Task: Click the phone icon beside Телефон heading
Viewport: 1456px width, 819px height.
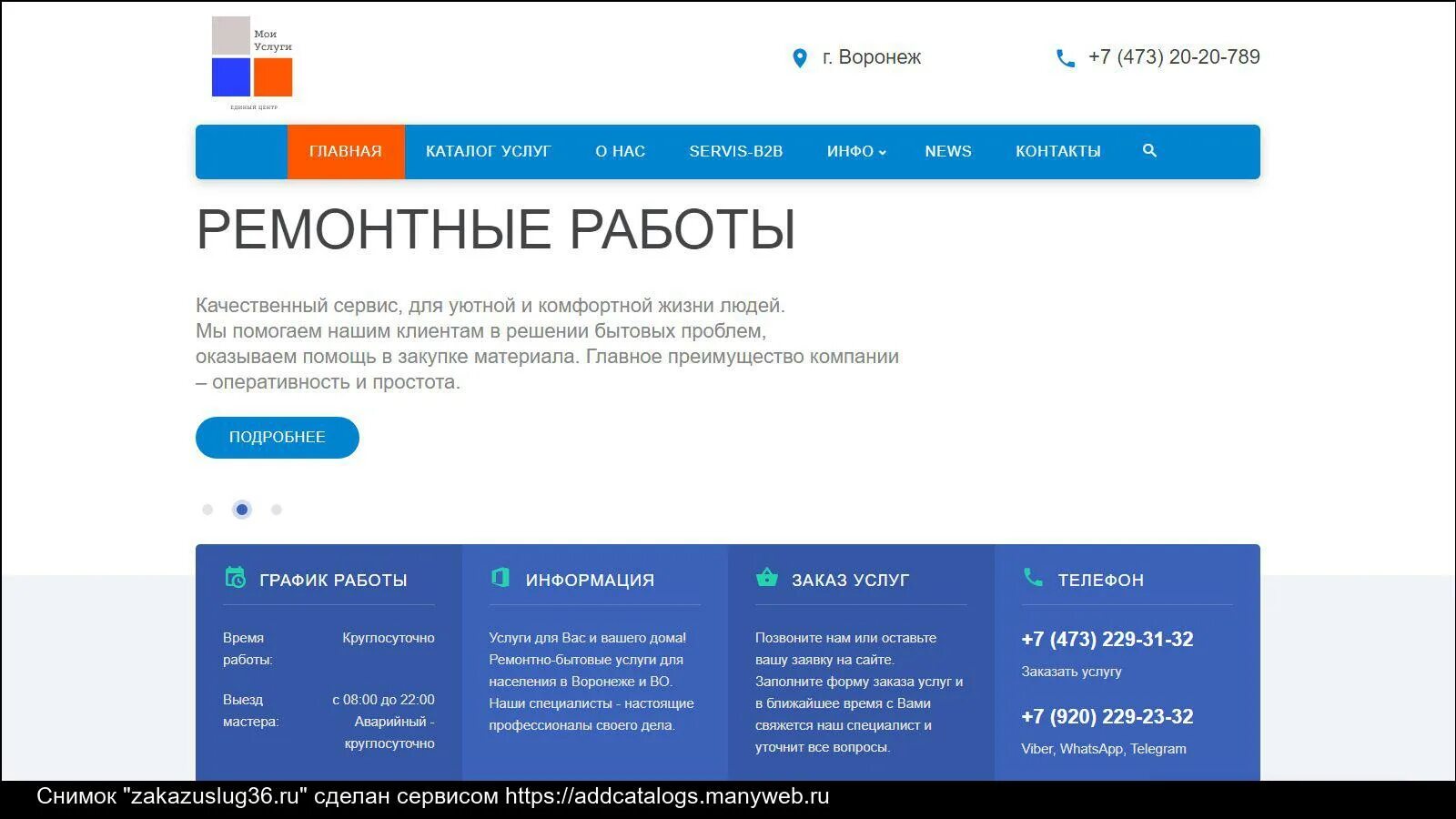Action: click(x=1033, y=577)
